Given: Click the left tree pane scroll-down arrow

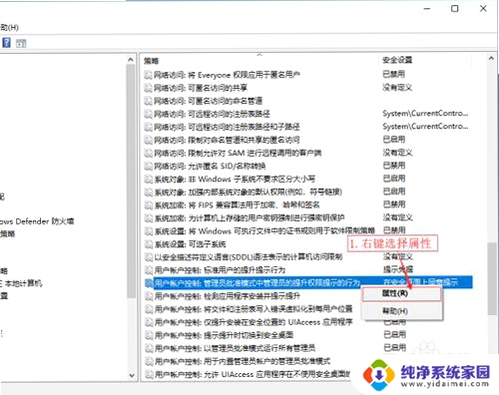Looking at the screenshot, I should (131, 375).
